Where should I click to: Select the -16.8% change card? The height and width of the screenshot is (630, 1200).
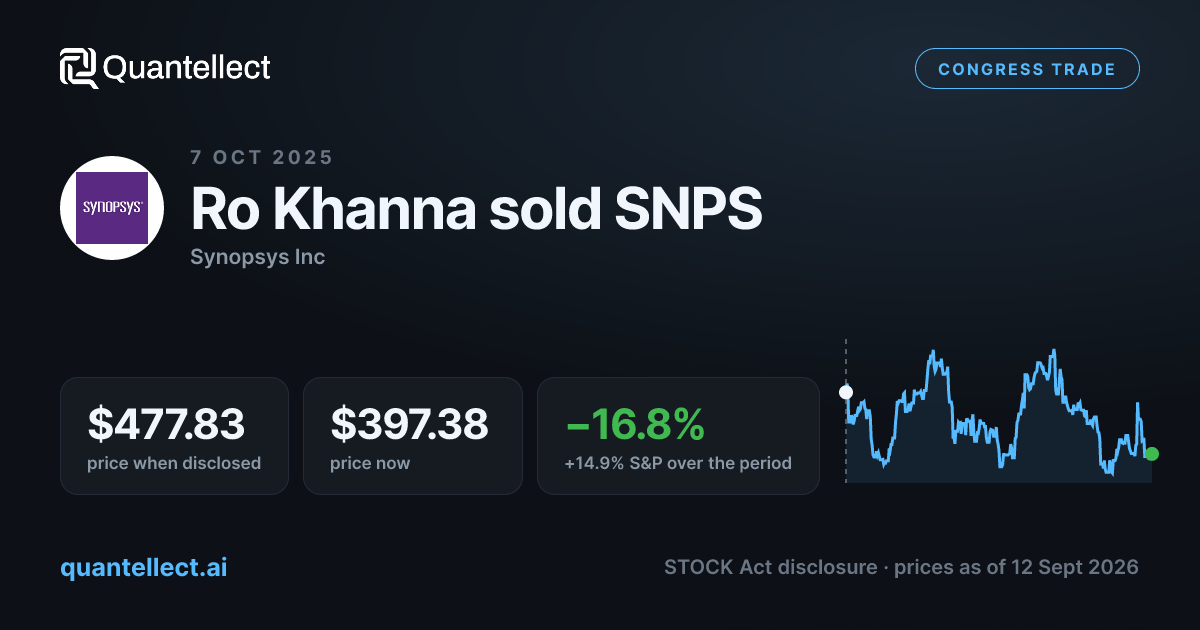point(678,435)
